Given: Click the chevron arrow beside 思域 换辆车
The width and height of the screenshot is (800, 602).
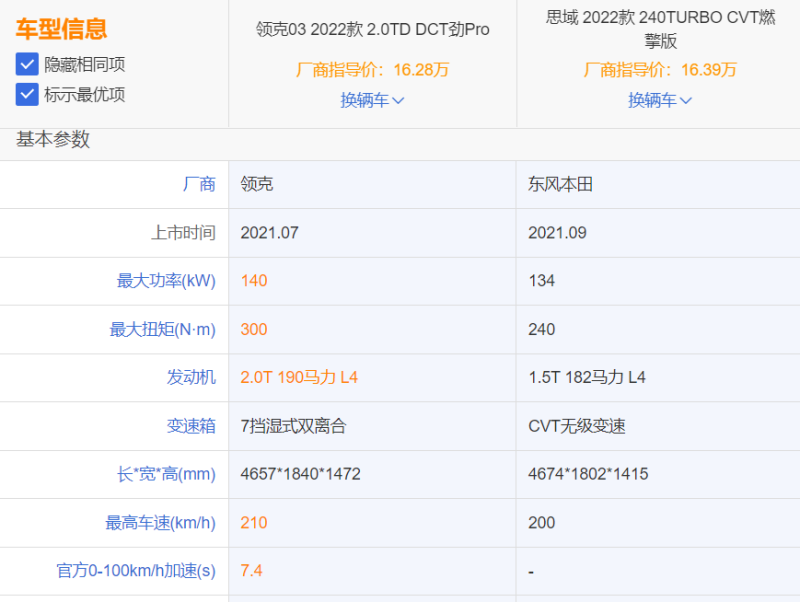Looking at the screenshot, I should pos(686,100).
